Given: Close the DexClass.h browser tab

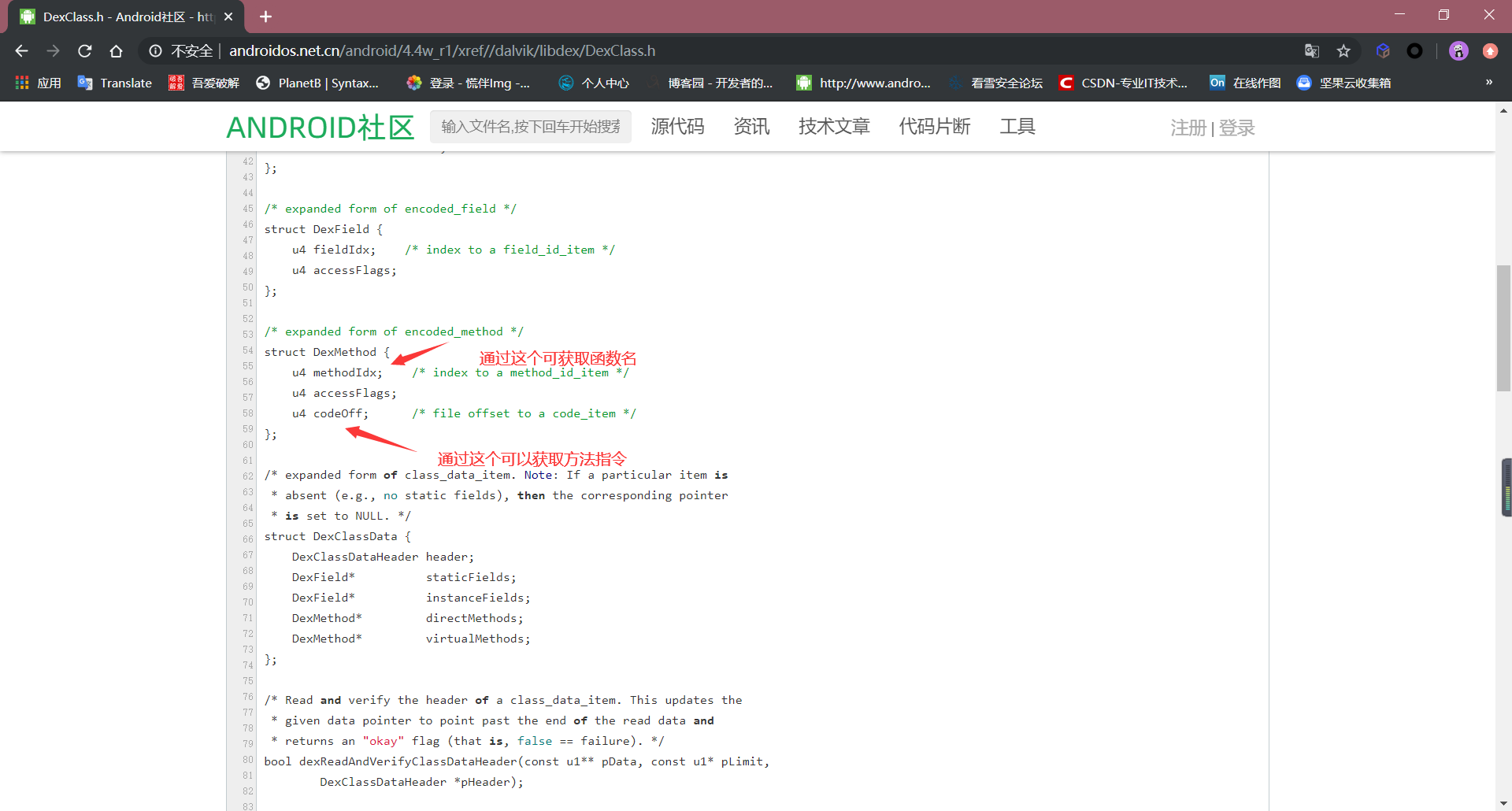Looking at the screenshot, I should click(228, 17).
